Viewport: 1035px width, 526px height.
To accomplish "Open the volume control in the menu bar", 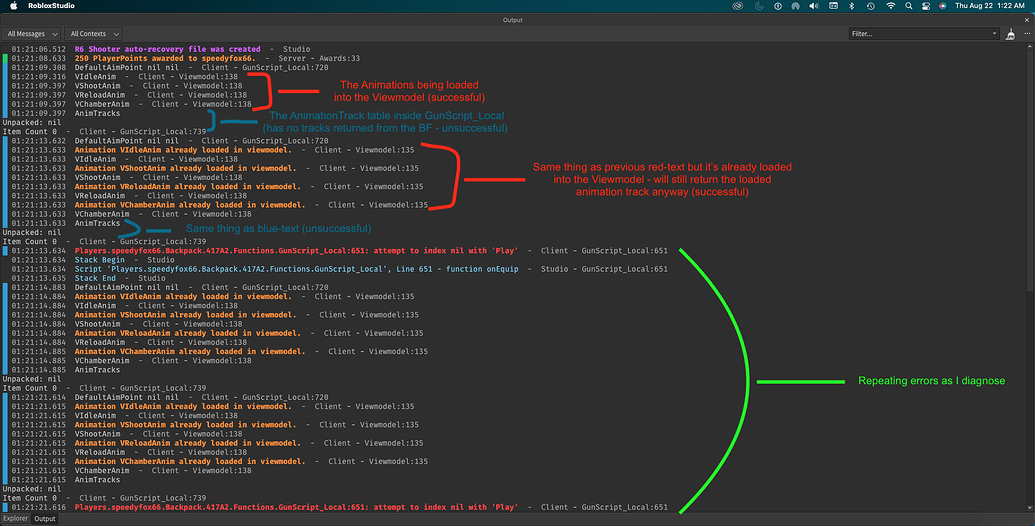I will (x=814, y=6).
